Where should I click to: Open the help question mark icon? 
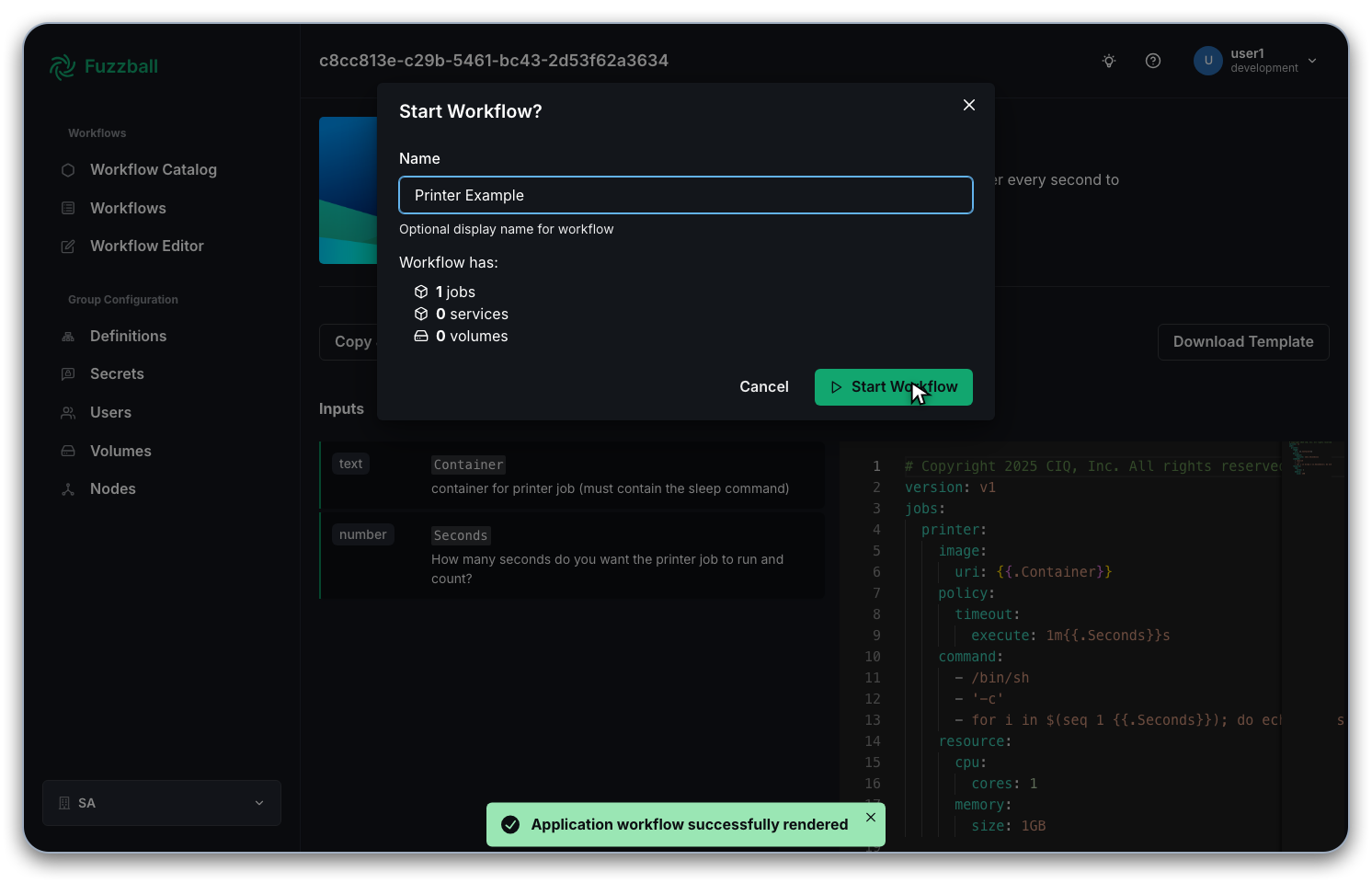1153,61
